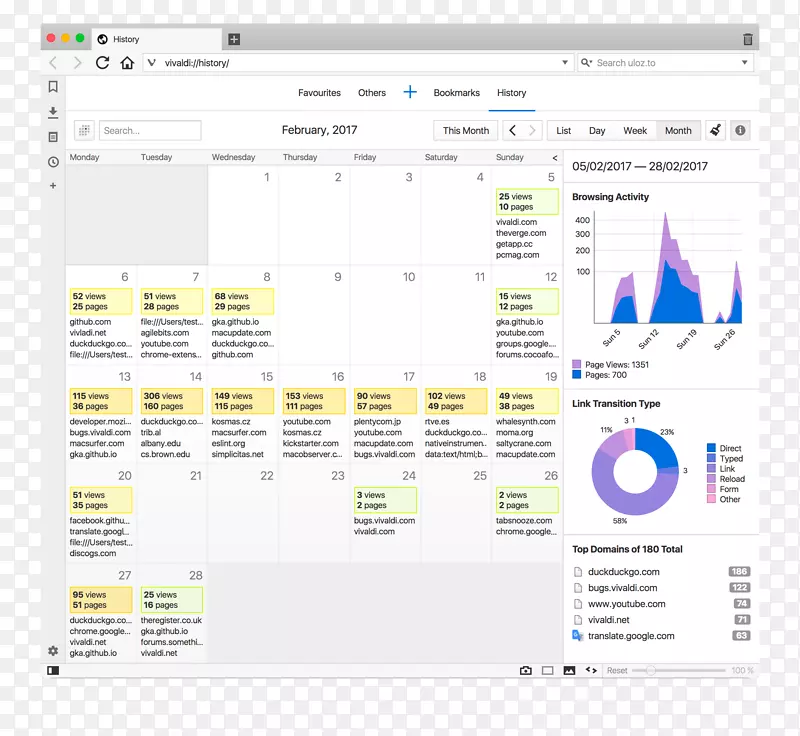Add a Speed Dial group with plus
Image resolution: width=800 pixels, height=736 pixels.
point(410,92)
